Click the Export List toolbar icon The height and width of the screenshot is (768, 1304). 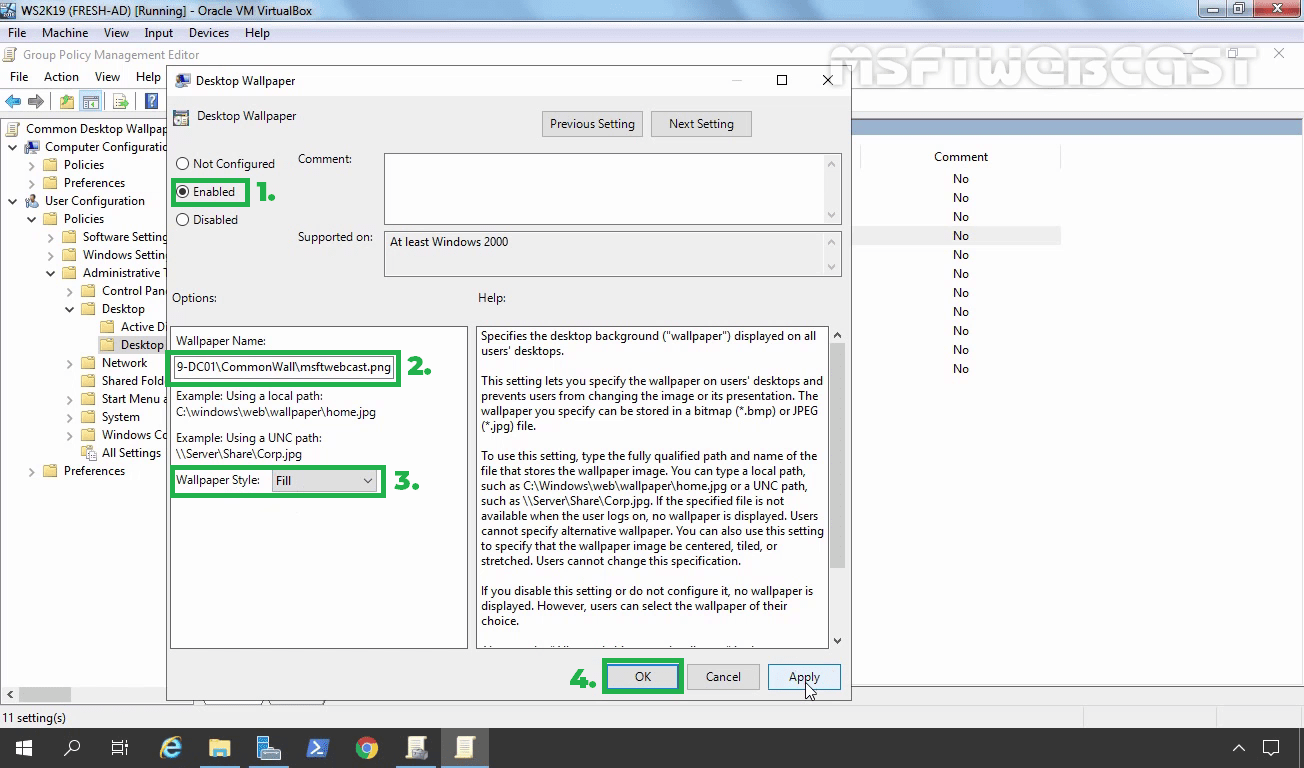pyautogui.click(x=119, y=100)
